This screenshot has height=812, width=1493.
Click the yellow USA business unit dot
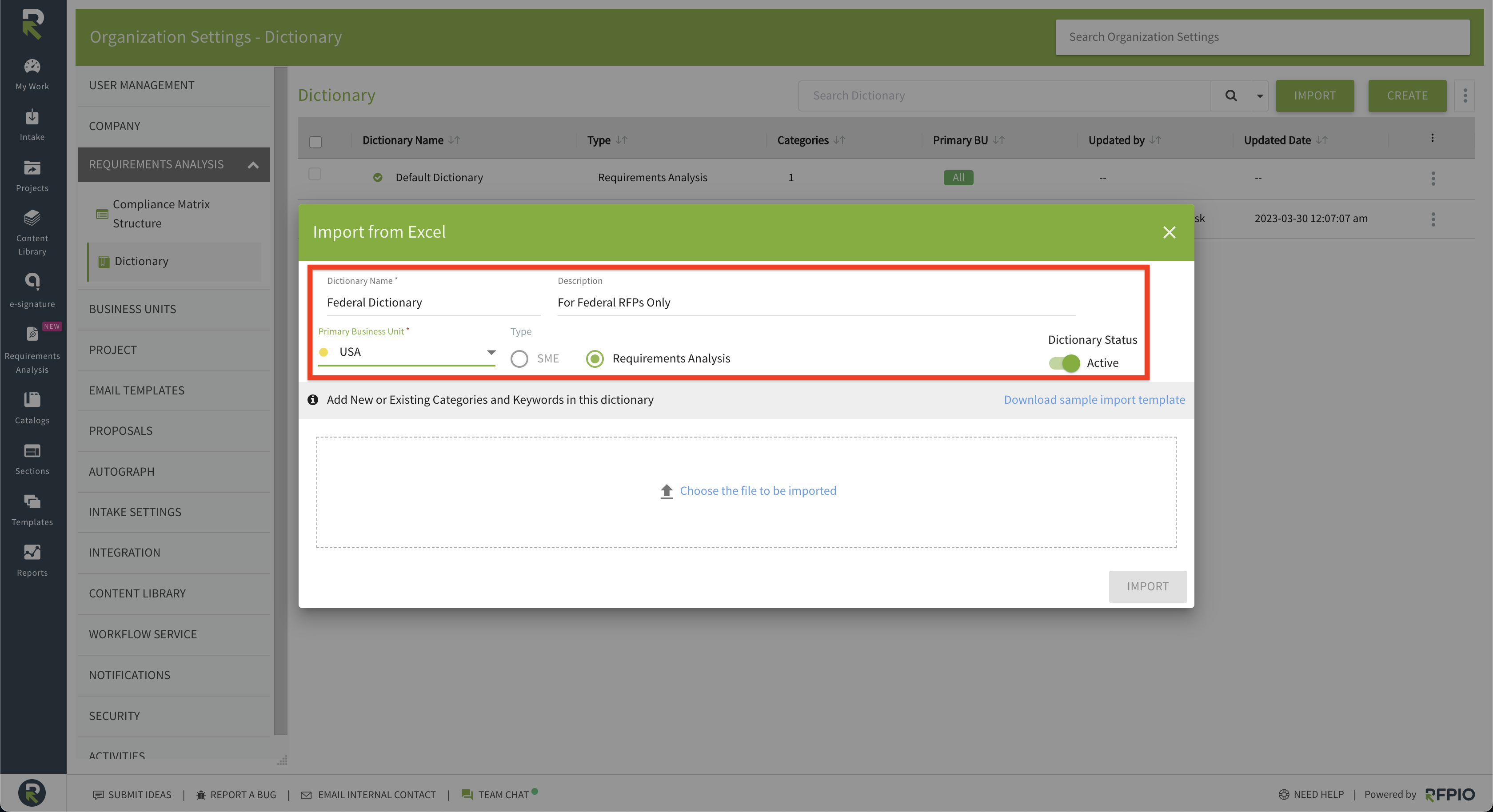pos(323,352)
